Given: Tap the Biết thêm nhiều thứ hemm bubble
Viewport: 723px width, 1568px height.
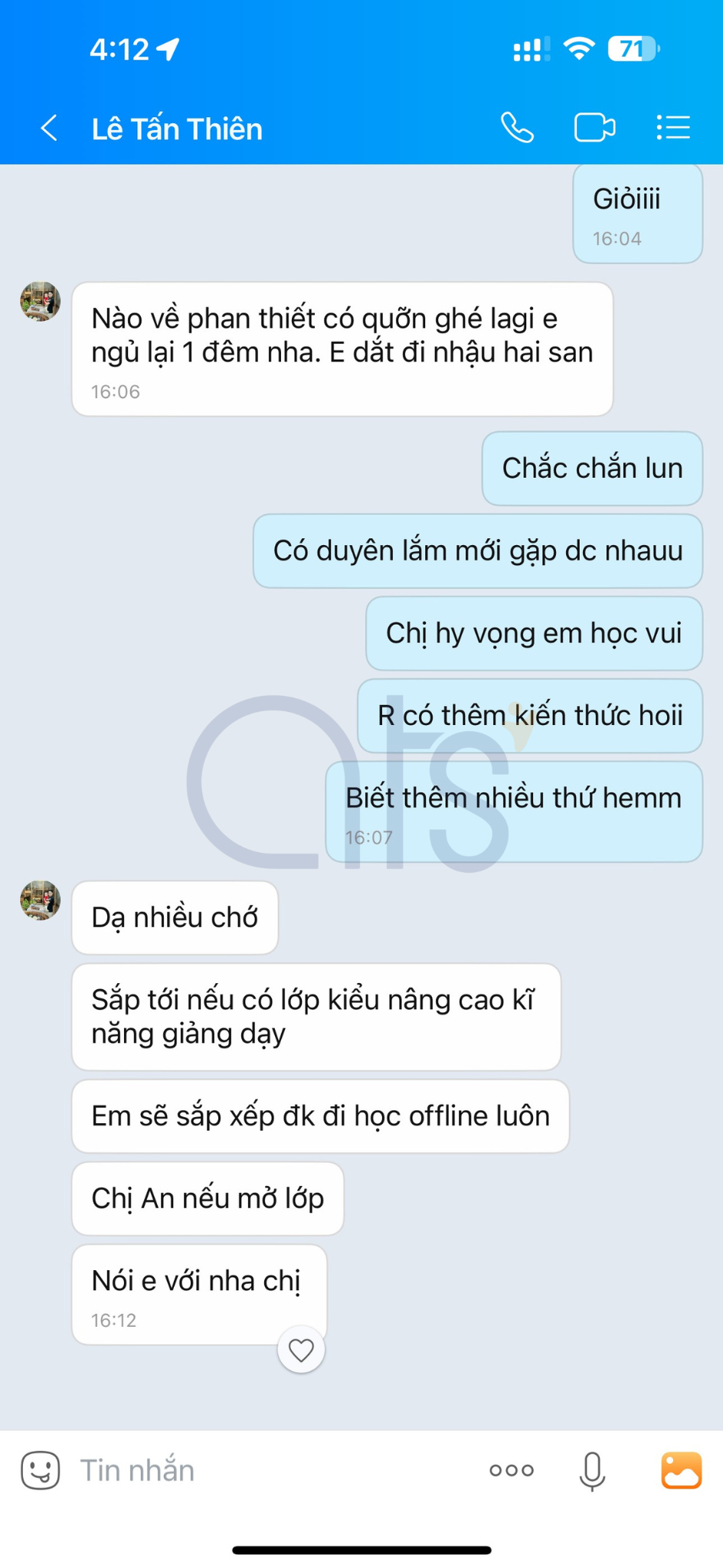Looking at the screenshot, I should click(514, 812).
